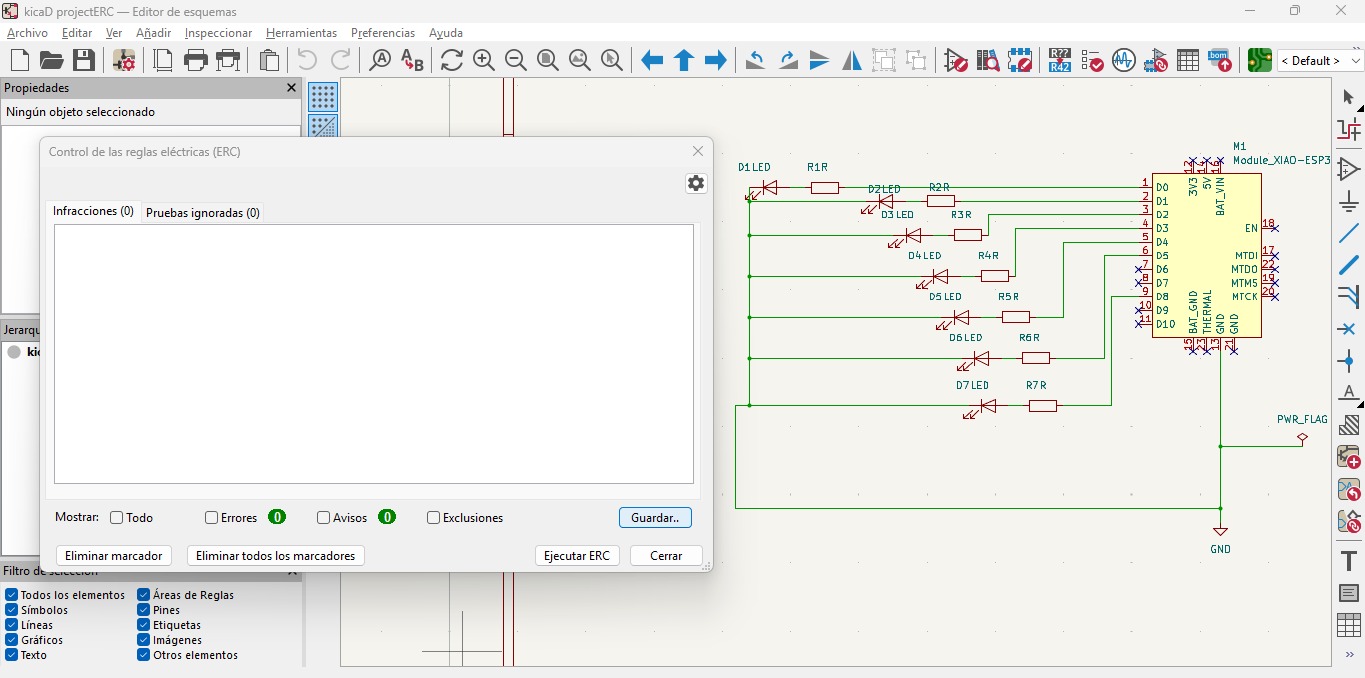Screen dimensions: 1365x678
Task: Refresh the schematic view
Action: tap(452, 60)
